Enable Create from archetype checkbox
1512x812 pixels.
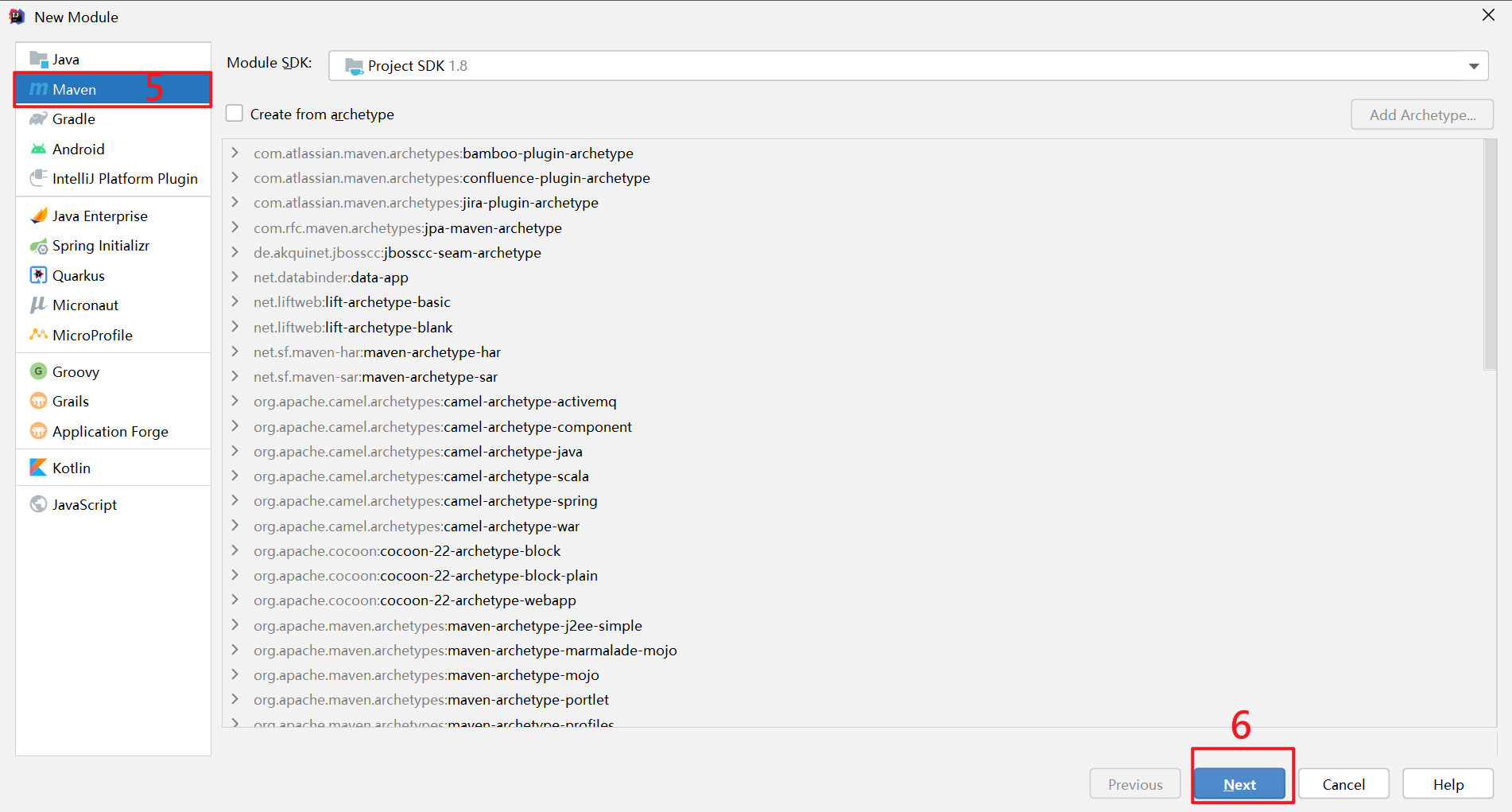(235, 114)
